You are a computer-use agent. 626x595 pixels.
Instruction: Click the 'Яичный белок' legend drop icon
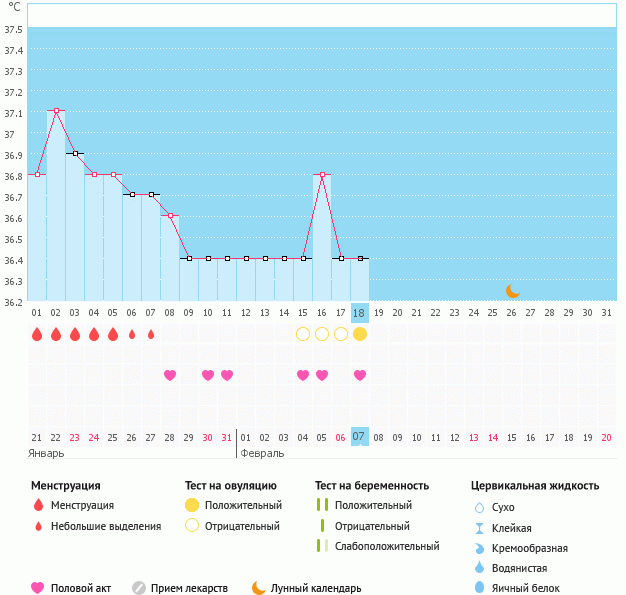(x=479, y=588)
